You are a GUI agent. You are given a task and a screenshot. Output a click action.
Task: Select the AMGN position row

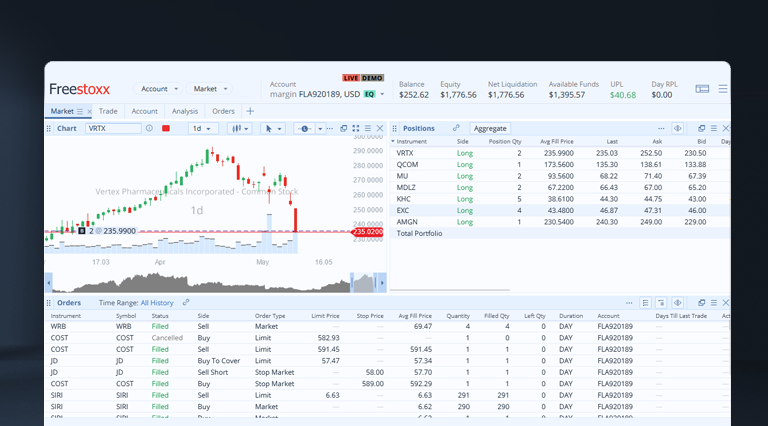(x=560, y=222)
